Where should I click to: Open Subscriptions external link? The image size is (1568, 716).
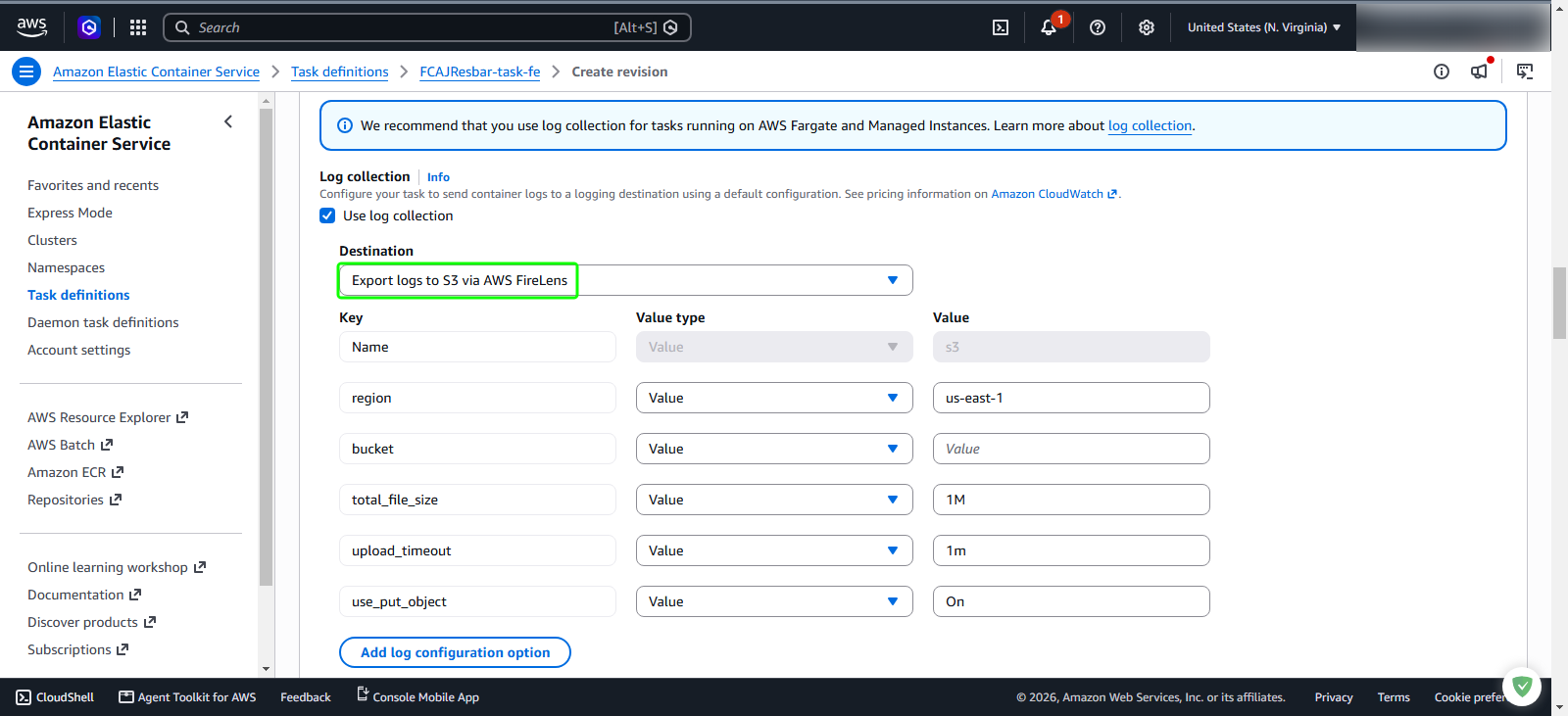tap(77, 649)
